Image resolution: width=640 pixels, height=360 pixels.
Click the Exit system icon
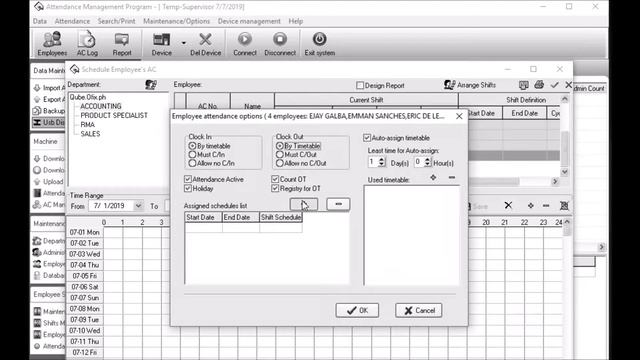(x=320, y=44)
